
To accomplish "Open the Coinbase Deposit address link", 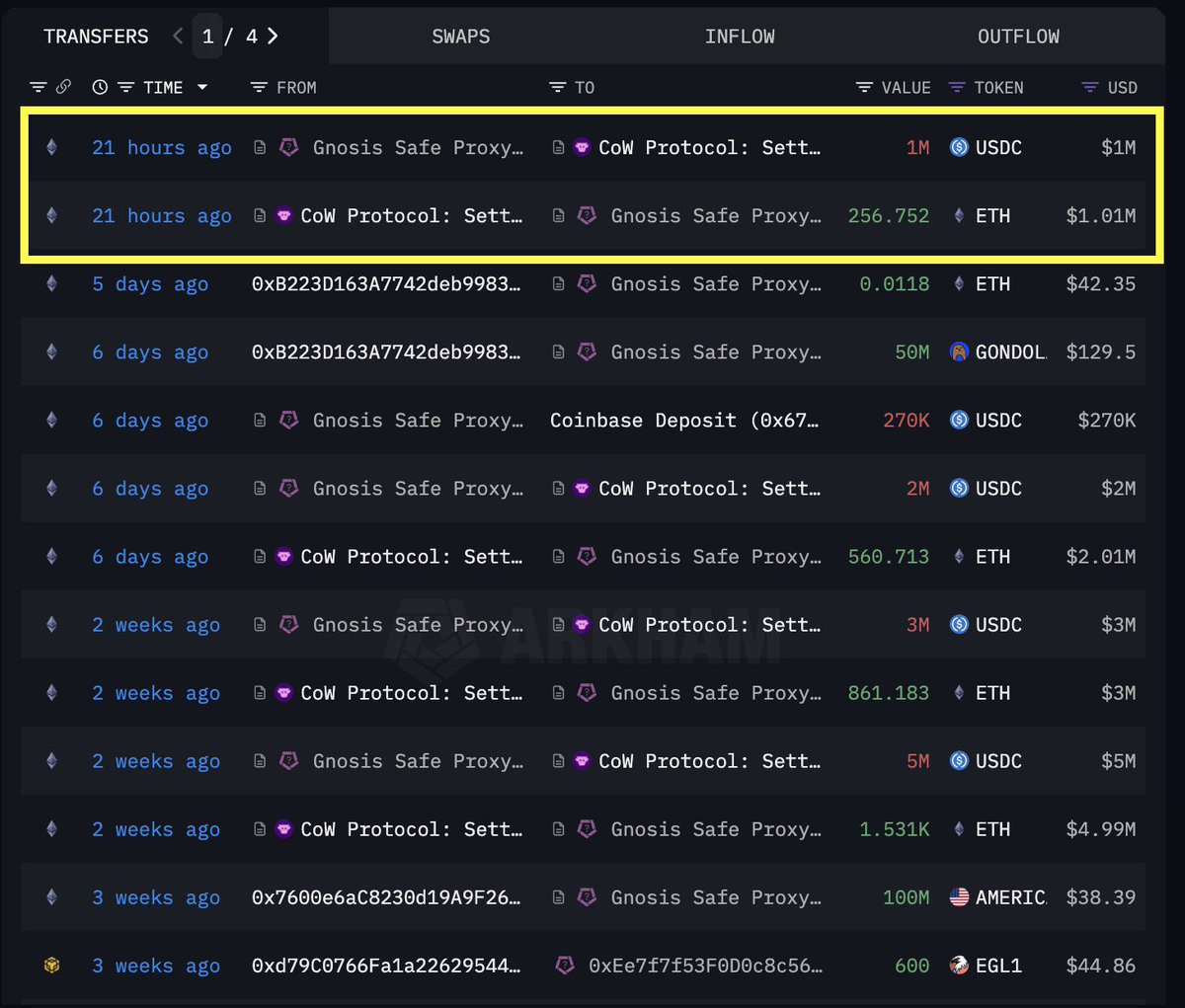I will pyautogui.click(x=684, y=420).
